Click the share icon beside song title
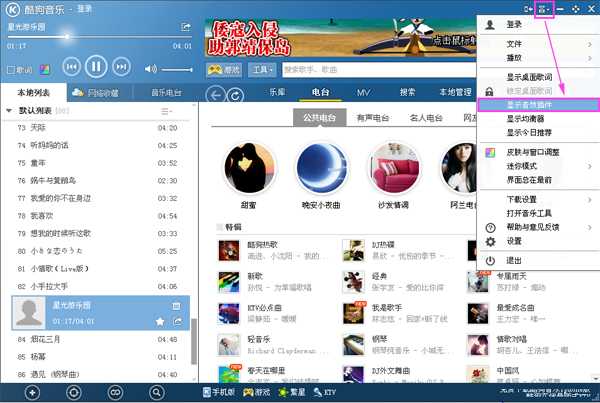Image resolution: width=600 pixels, height=403 pixels. 186,26
